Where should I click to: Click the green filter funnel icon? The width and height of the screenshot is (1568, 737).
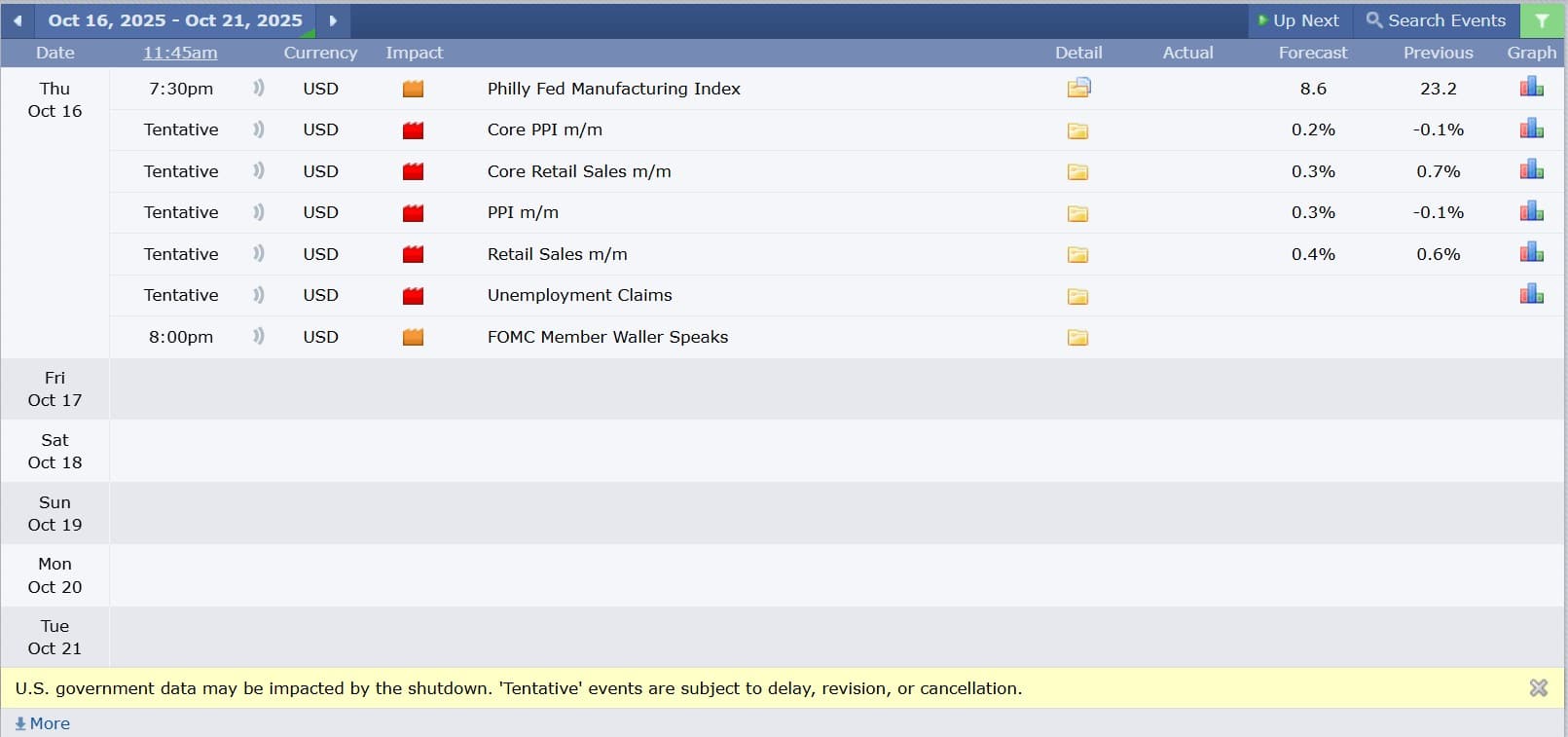tap(1542, 20)
